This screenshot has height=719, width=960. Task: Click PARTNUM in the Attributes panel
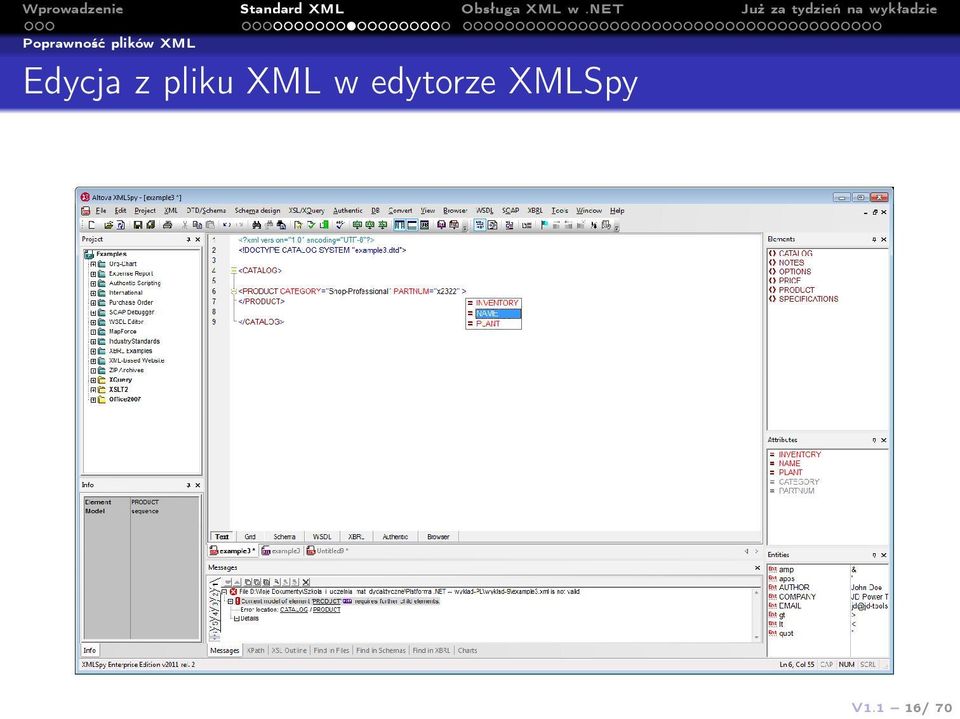(x=797, y=491)
